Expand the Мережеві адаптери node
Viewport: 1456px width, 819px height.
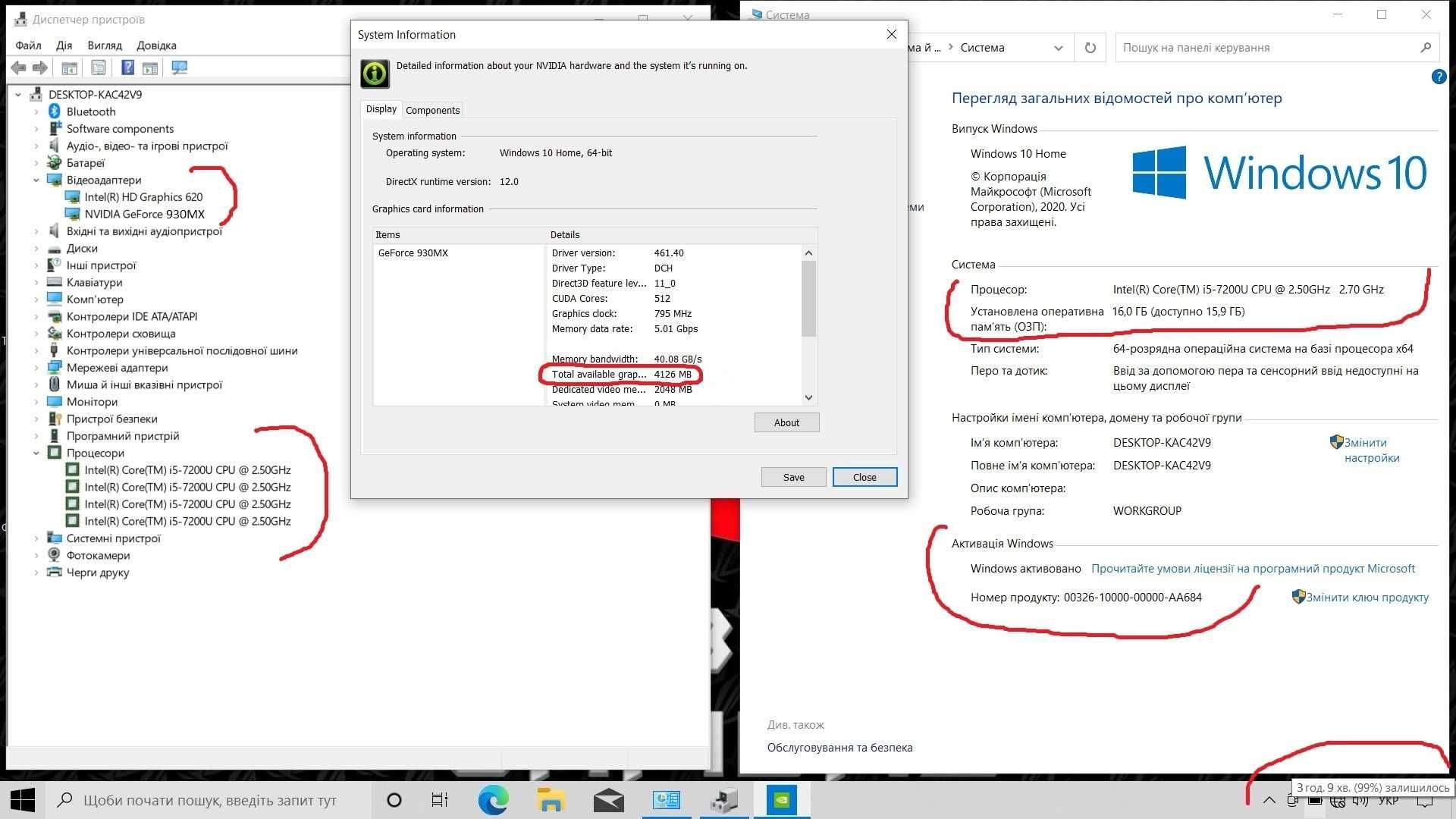36,368
